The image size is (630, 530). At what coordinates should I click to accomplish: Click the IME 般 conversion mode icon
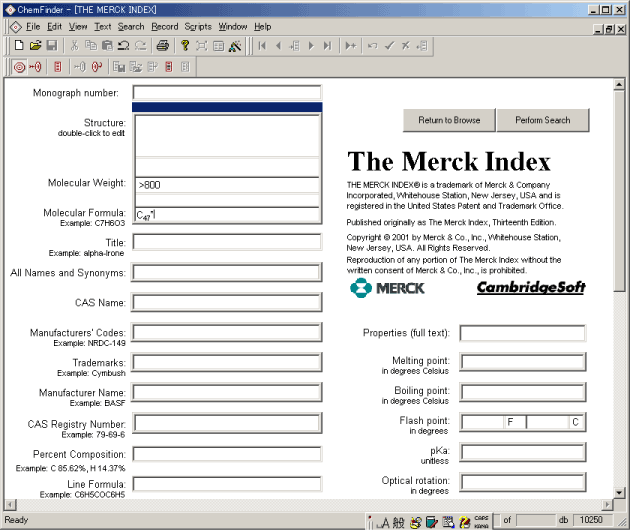(x=398, y=522)
